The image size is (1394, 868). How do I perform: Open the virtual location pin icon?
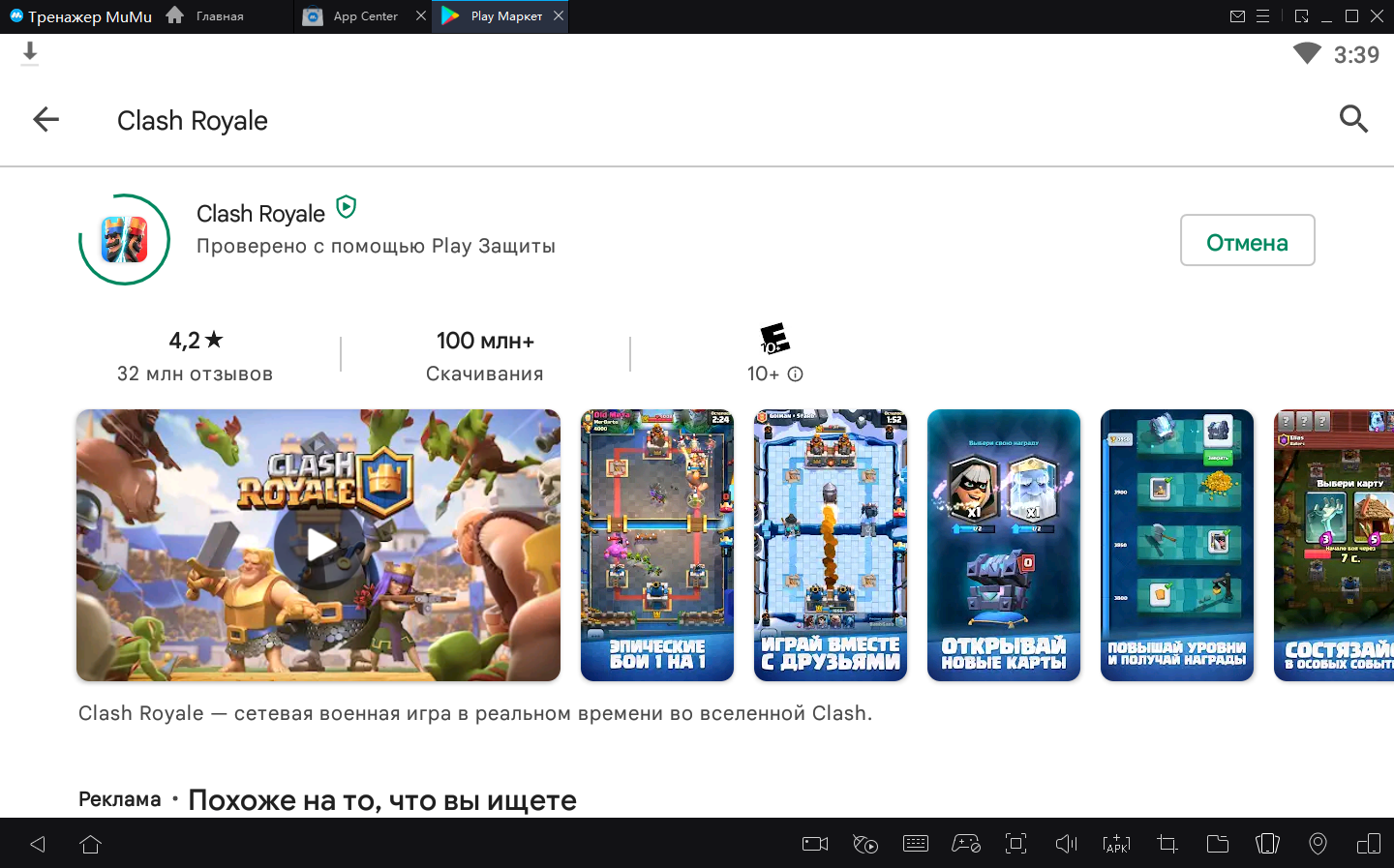1318,844
